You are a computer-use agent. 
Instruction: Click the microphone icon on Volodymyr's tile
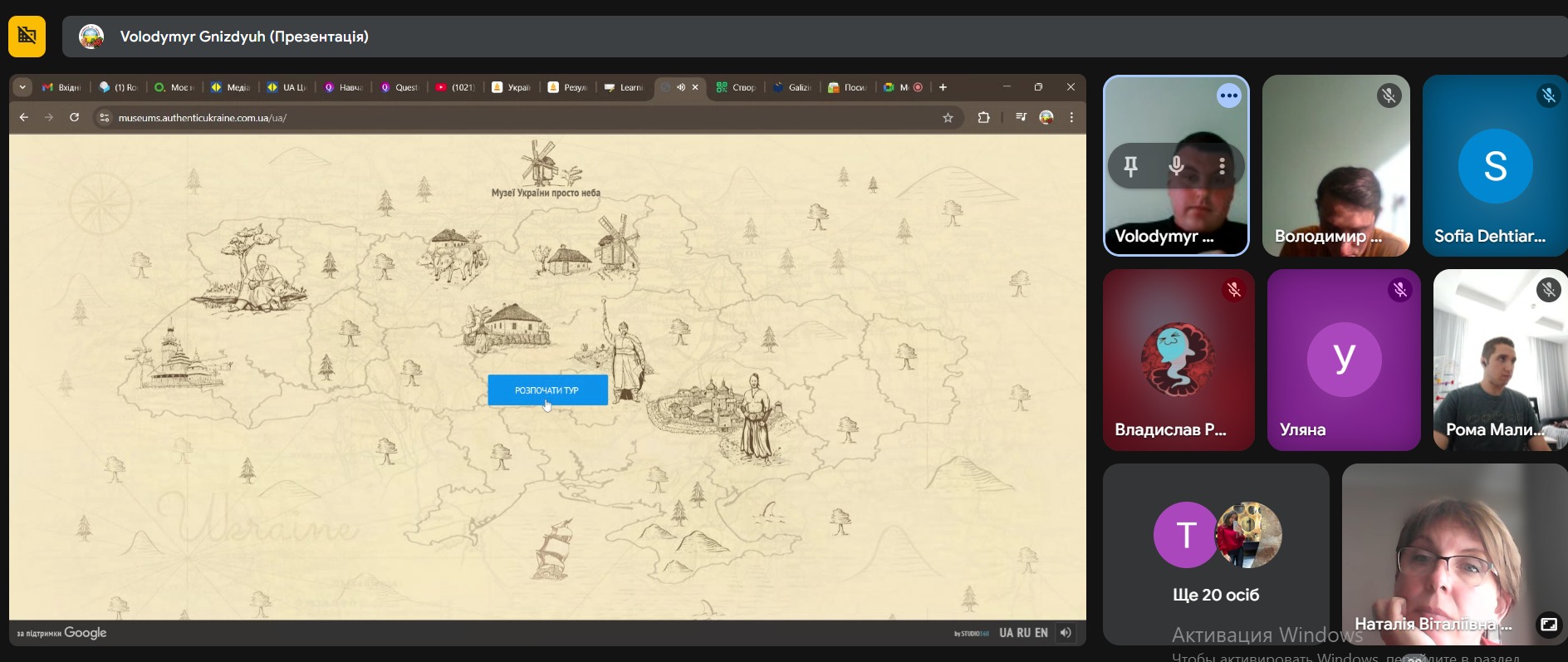[x=1176, y=166]
